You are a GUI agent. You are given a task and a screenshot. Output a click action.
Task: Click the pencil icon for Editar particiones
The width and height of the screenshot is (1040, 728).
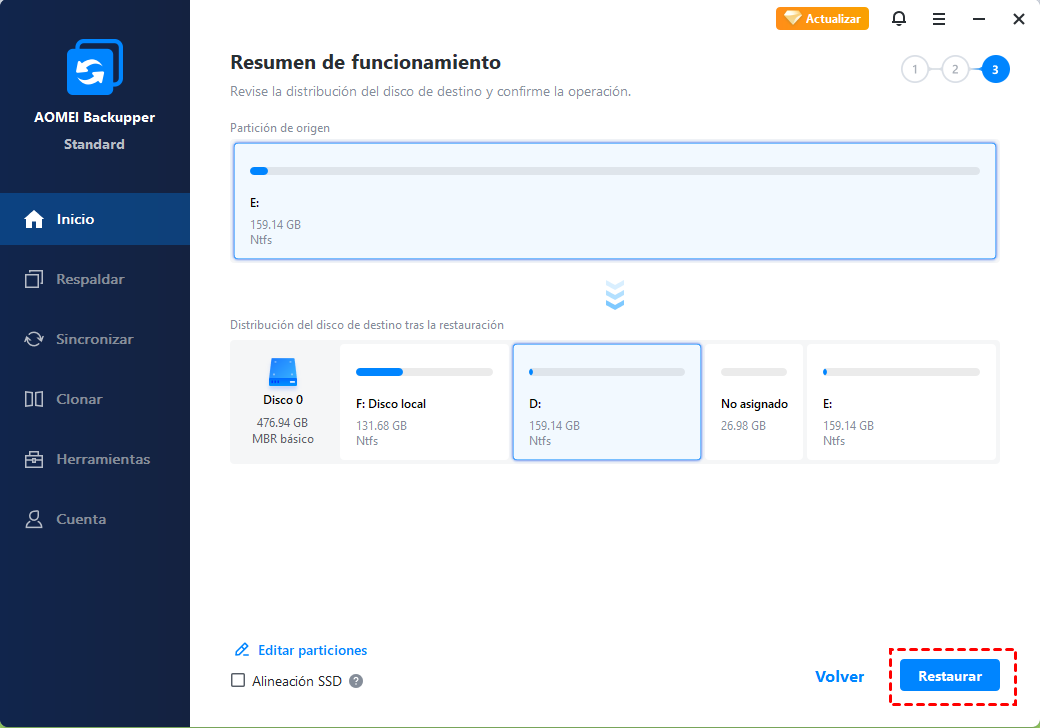coord(241,650)
